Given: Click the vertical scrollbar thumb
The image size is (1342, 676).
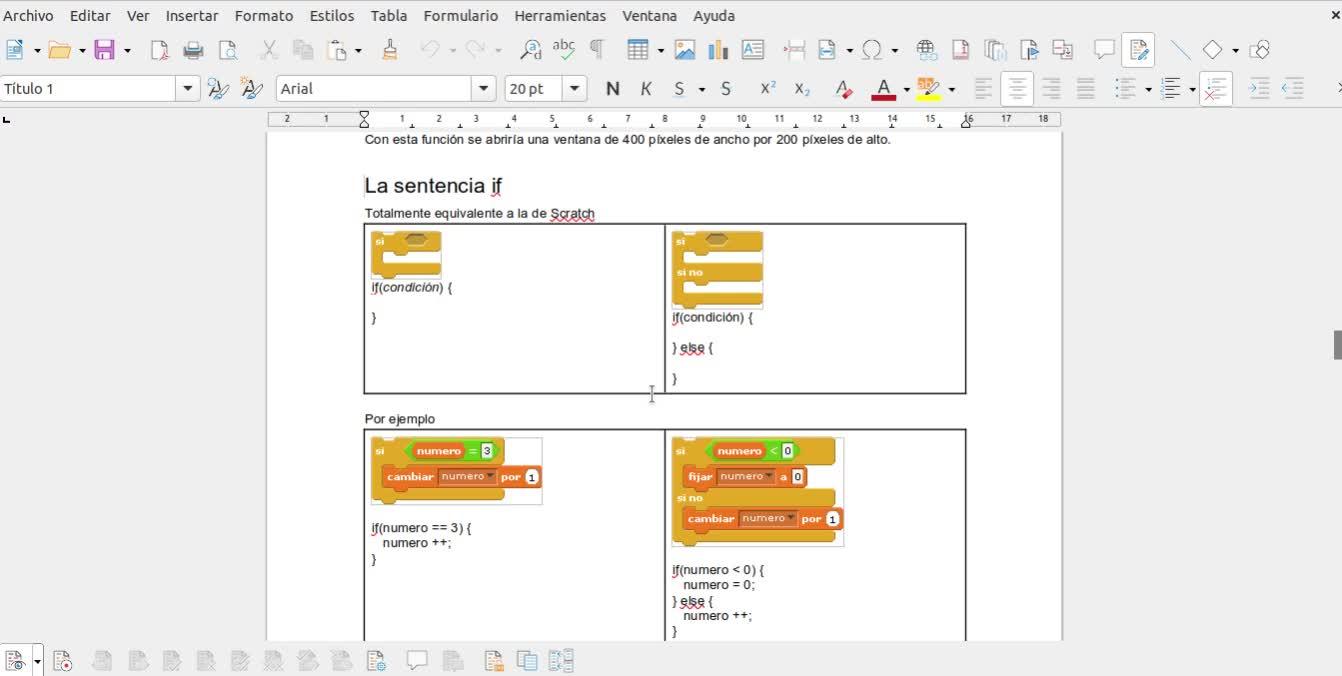Looking at the screenshot, I should [x=1337, y=344].
